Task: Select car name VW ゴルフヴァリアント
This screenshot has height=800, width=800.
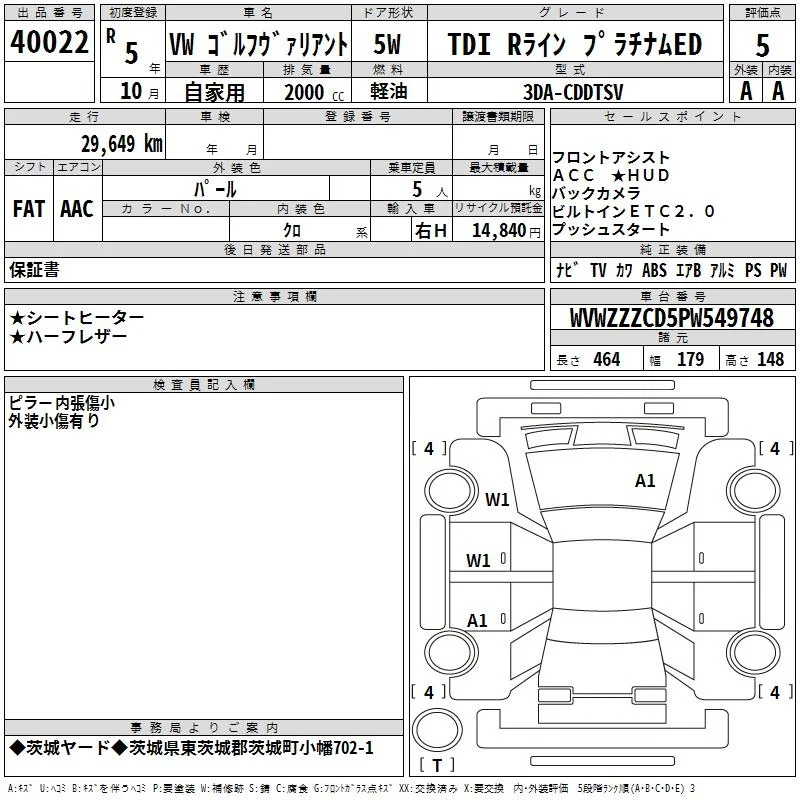Action: pyautogui.click(x=258, y=44)
